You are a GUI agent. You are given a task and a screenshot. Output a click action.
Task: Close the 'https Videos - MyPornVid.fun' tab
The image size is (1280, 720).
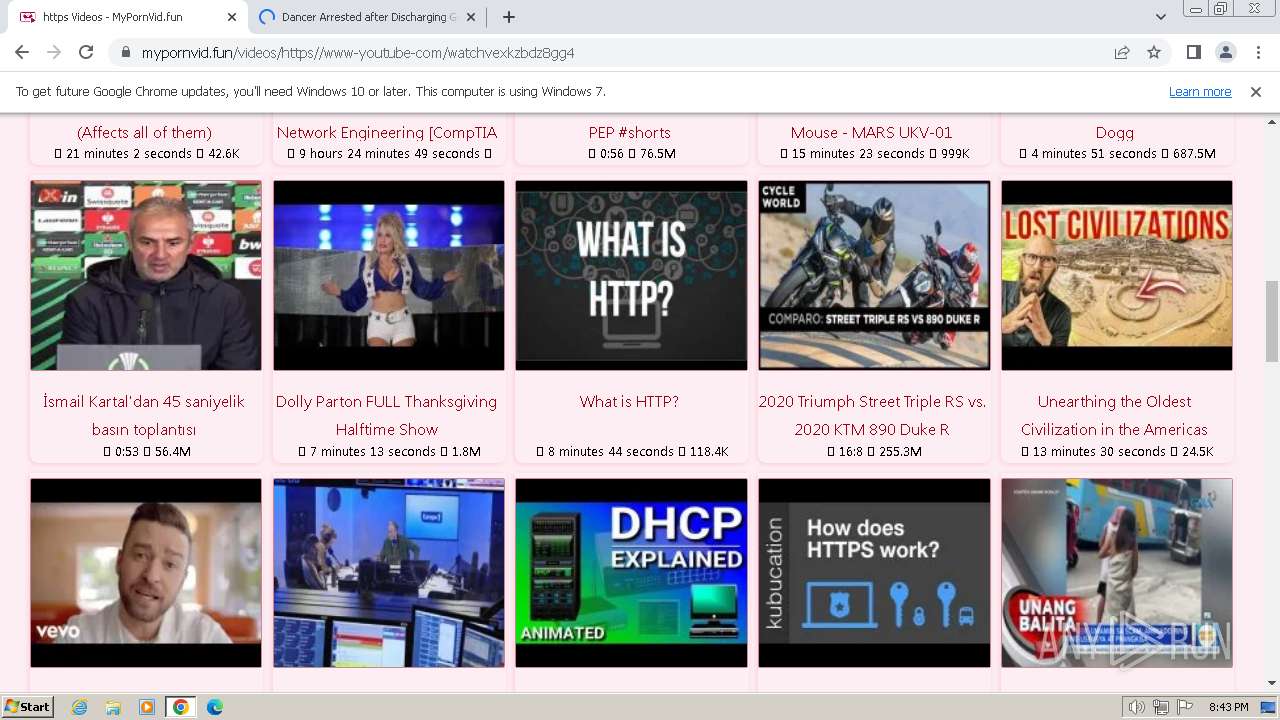232,17
